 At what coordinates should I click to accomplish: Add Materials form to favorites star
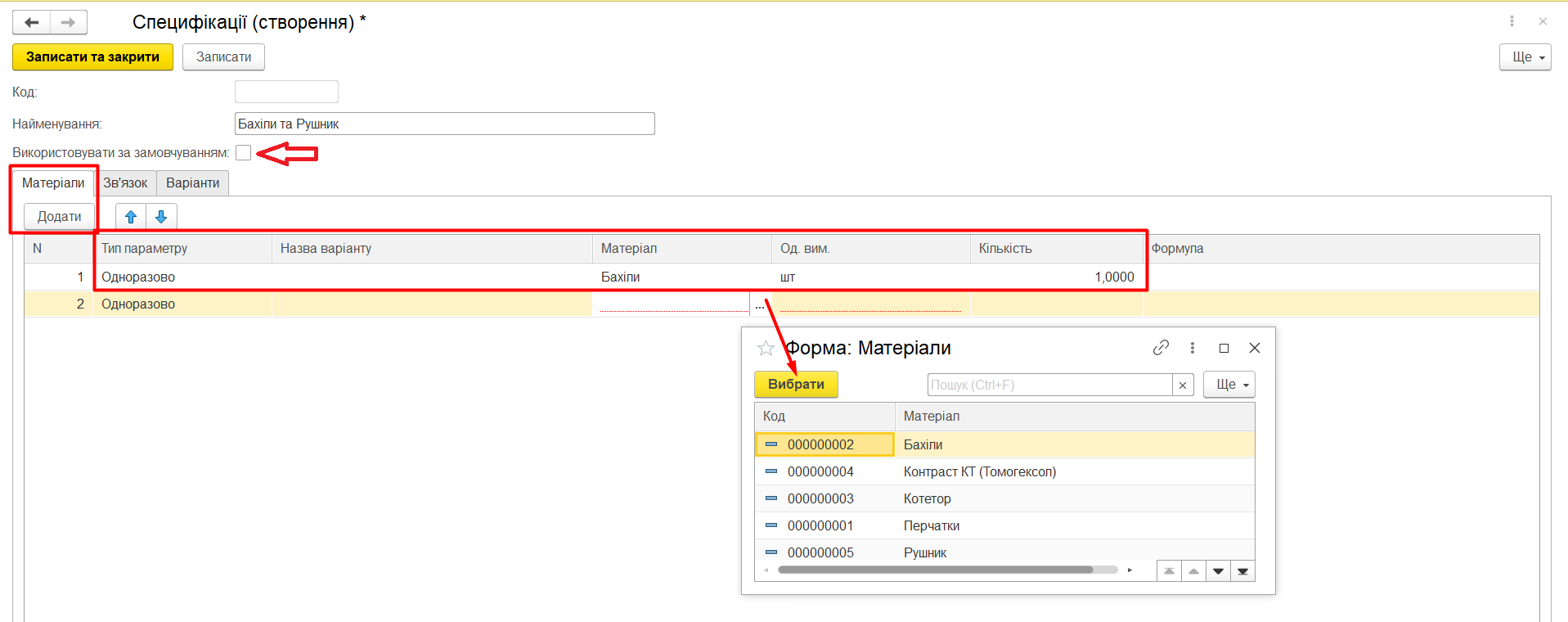(x=766, y=349)
